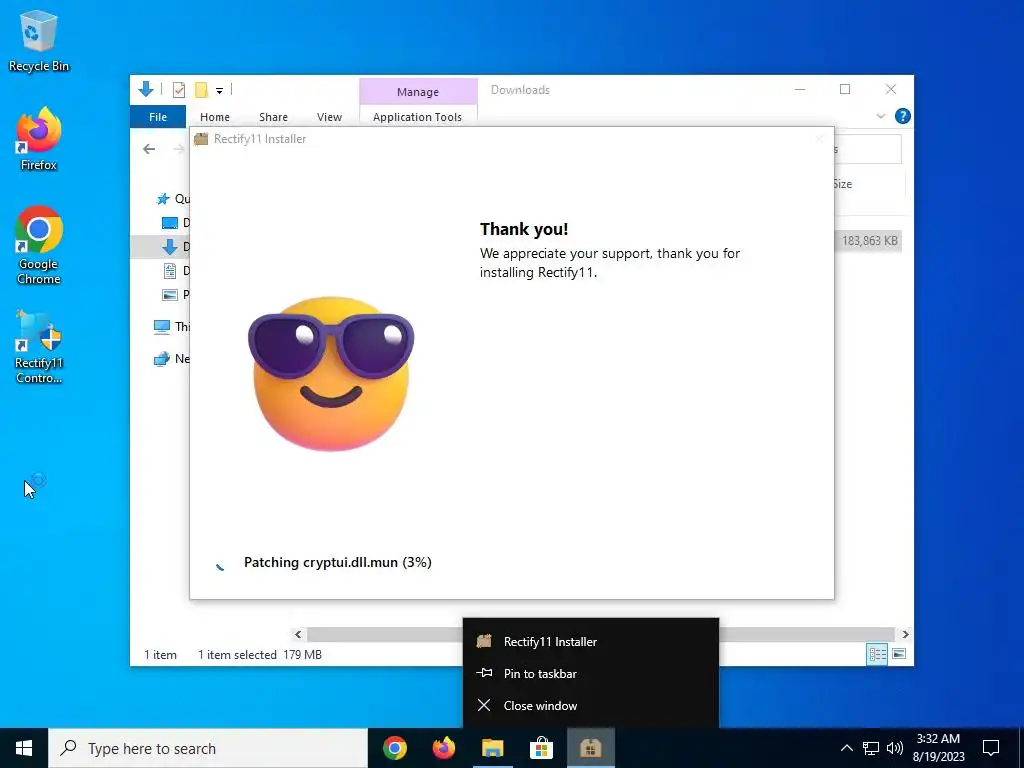This screenshot has height=768, width=1024.
Task: Open the Recycle Bin desktop icon
Action: click(x=39, y=40)
